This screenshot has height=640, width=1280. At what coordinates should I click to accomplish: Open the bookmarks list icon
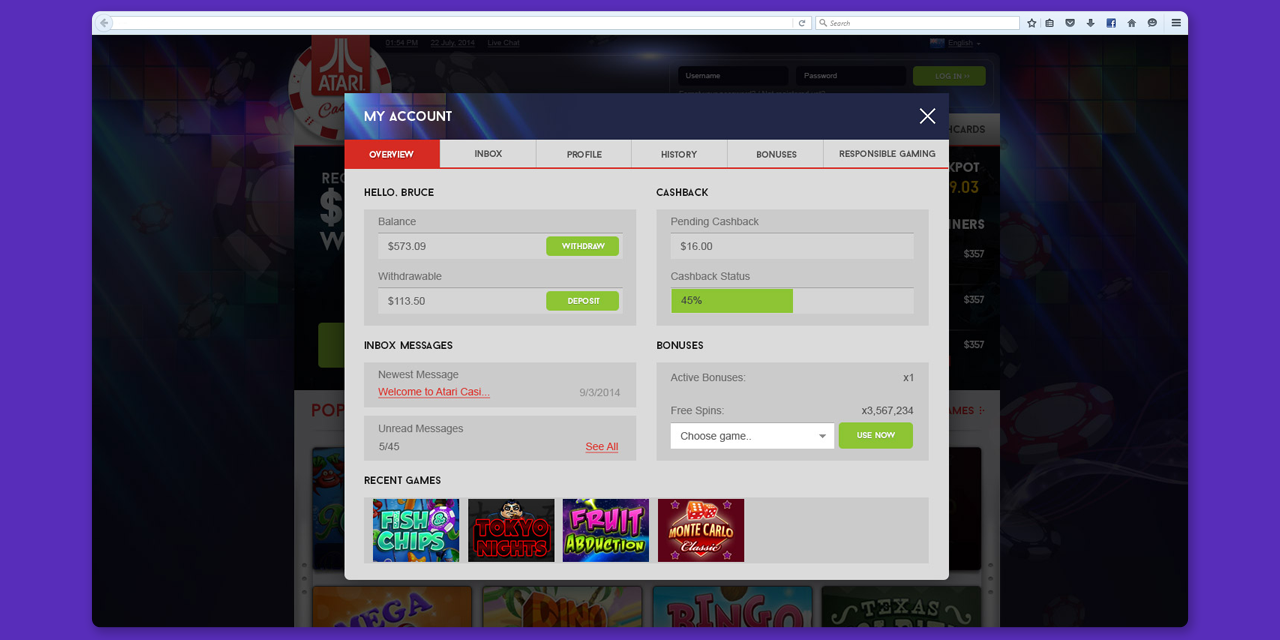click(1050, 23)
